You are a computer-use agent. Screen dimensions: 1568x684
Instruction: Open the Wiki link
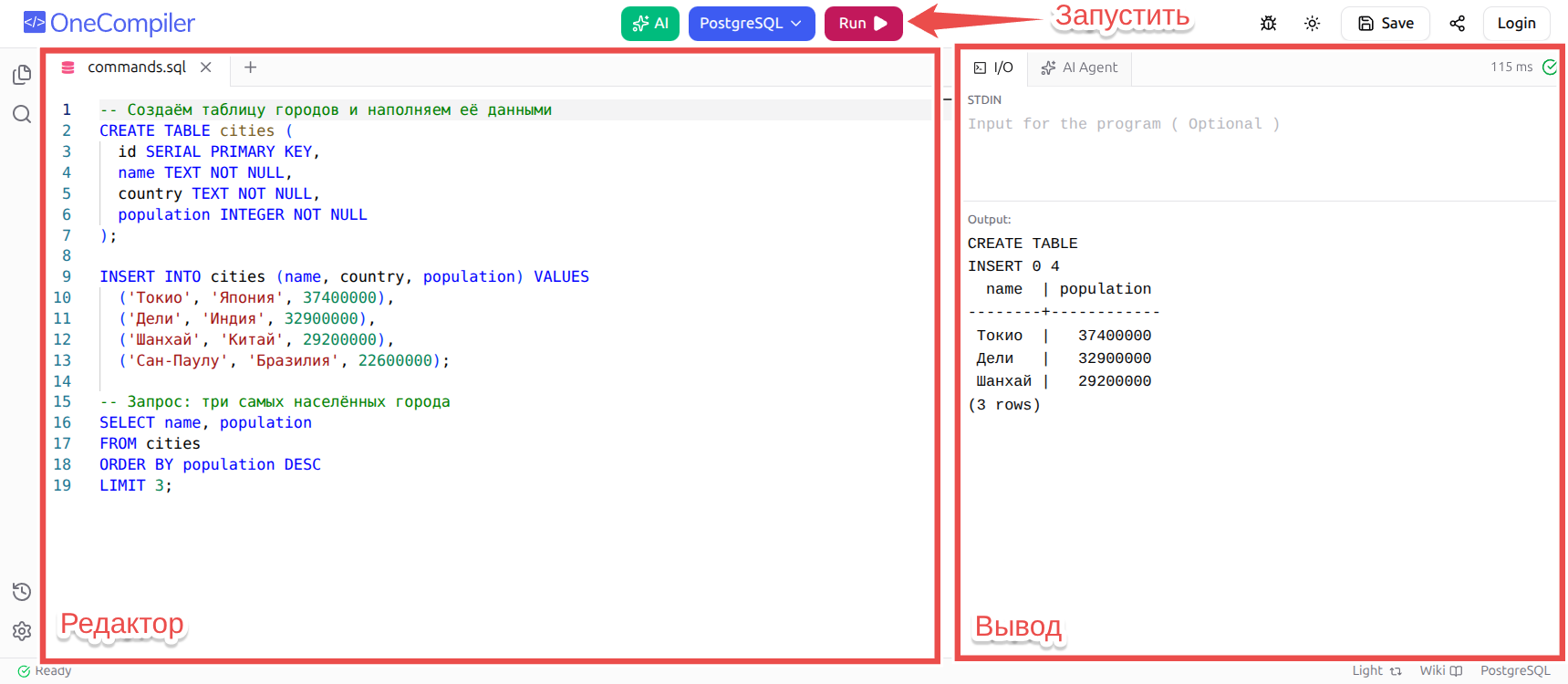click(x=1440, y=670)
